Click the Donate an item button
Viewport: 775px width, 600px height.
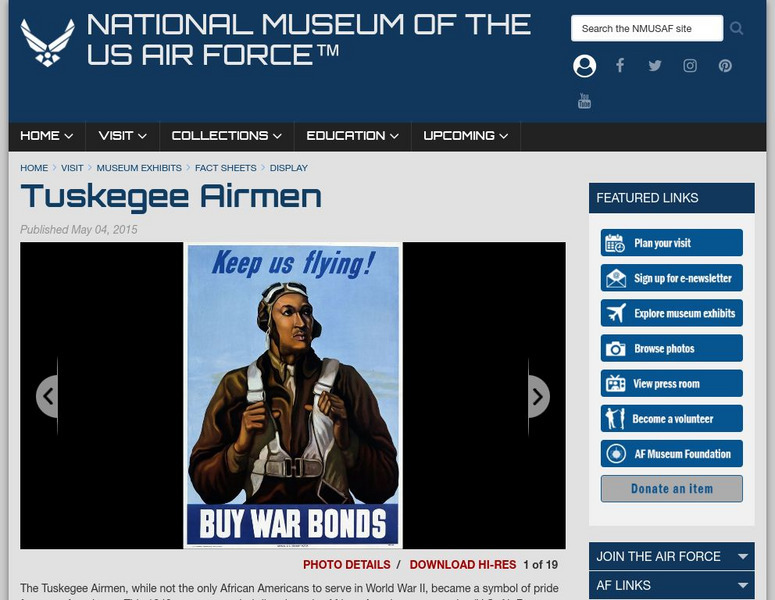coord(671,489)
